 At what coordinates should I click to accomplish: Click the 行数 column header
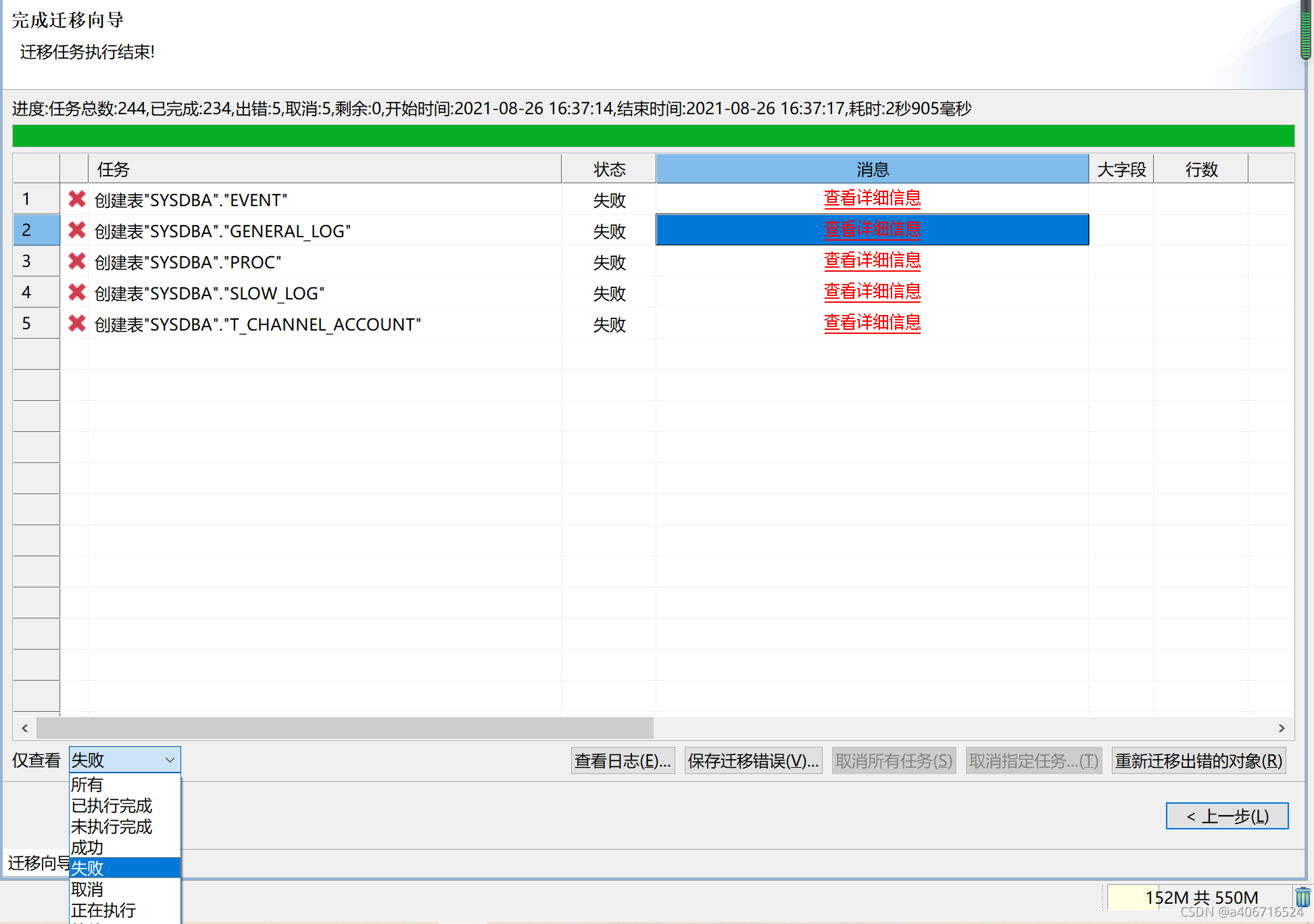click(1200, 169)
